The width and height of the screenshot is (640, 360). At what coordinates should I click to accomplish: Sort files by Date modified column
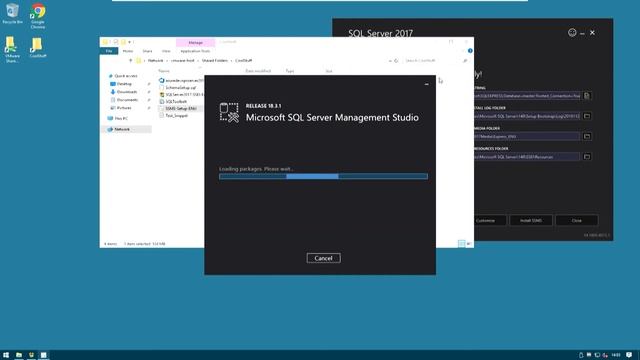(258, 71)
